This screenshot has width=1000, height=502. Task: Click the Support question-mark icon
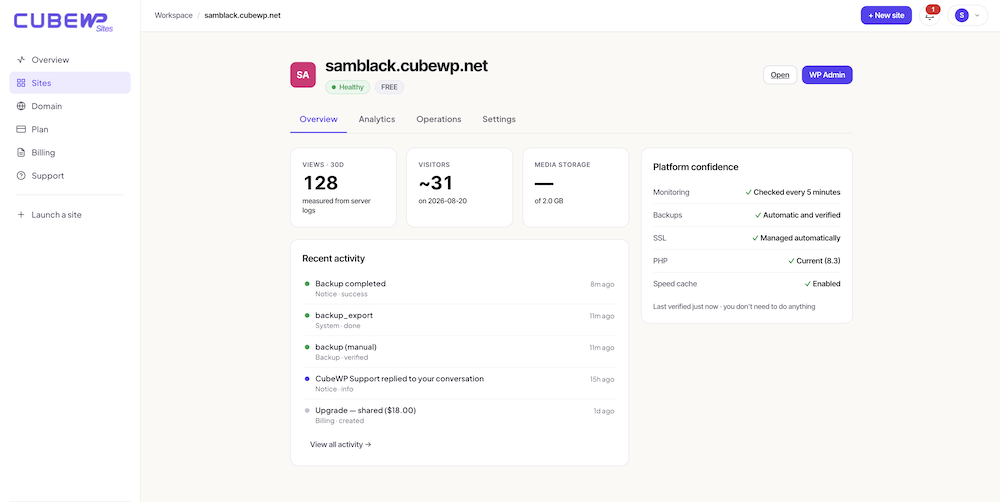coord(21,175)
